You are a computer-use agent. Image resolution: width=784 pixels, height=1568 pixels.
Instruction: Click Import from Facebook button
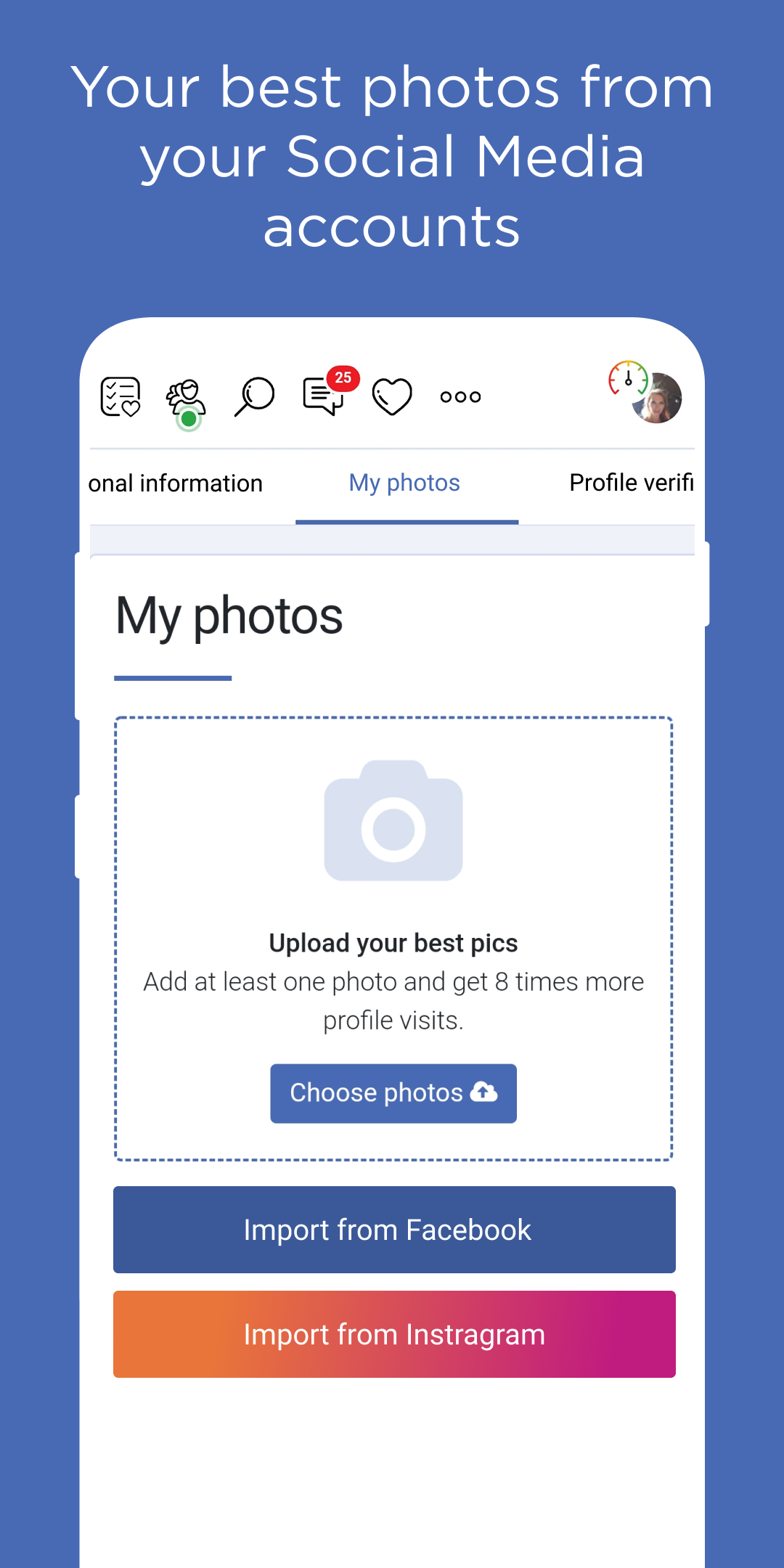pos(394,1230)
